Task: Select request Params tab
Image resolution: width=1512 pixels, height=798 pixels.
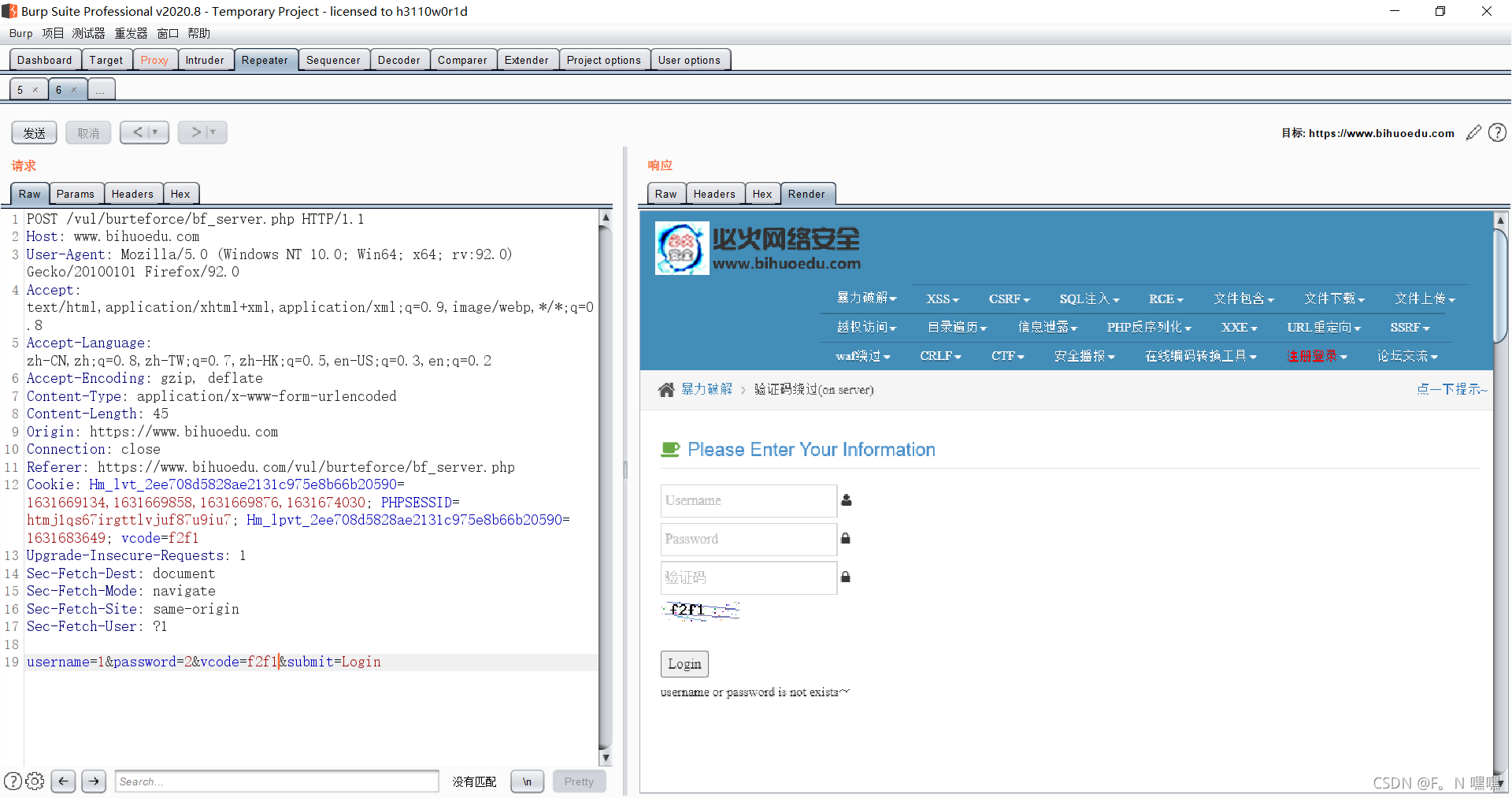Action: point(76,194)
